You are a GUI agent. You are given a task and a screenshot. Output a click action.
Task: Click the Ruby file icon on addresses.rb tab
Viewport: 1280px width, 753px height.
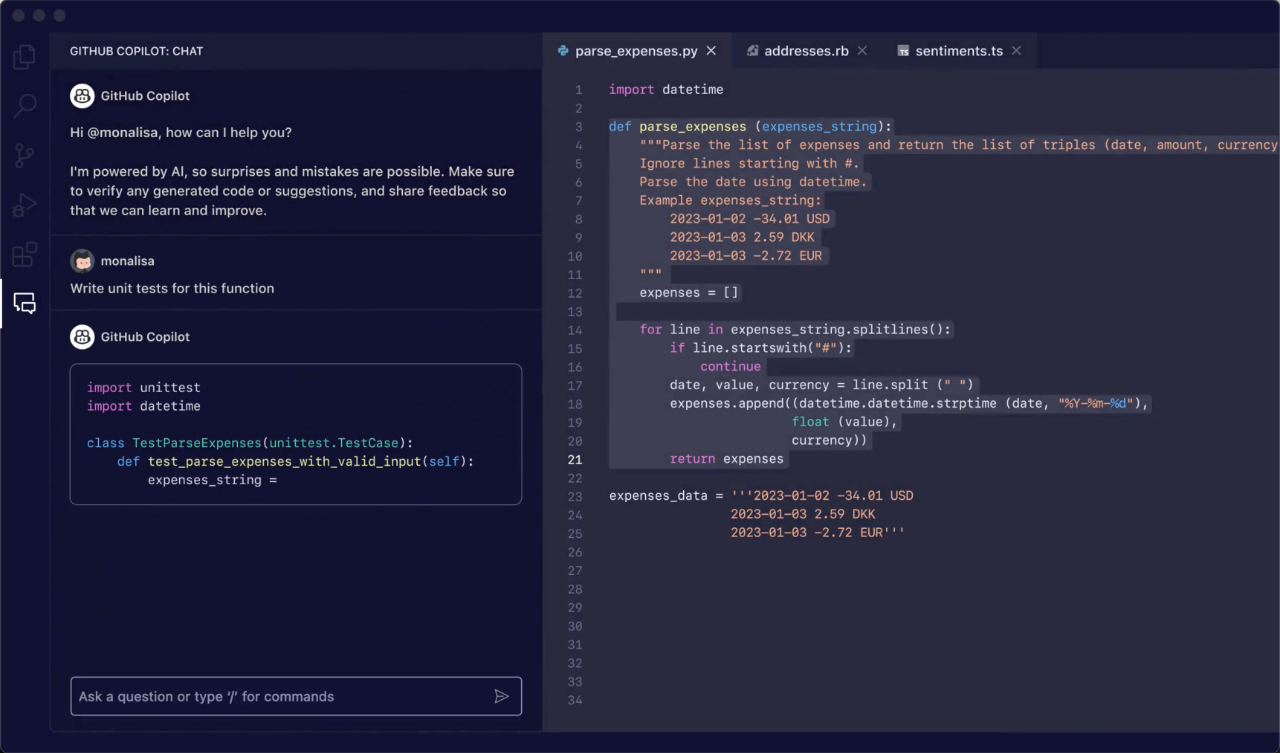pyautogui.click(x=753, y=51)
